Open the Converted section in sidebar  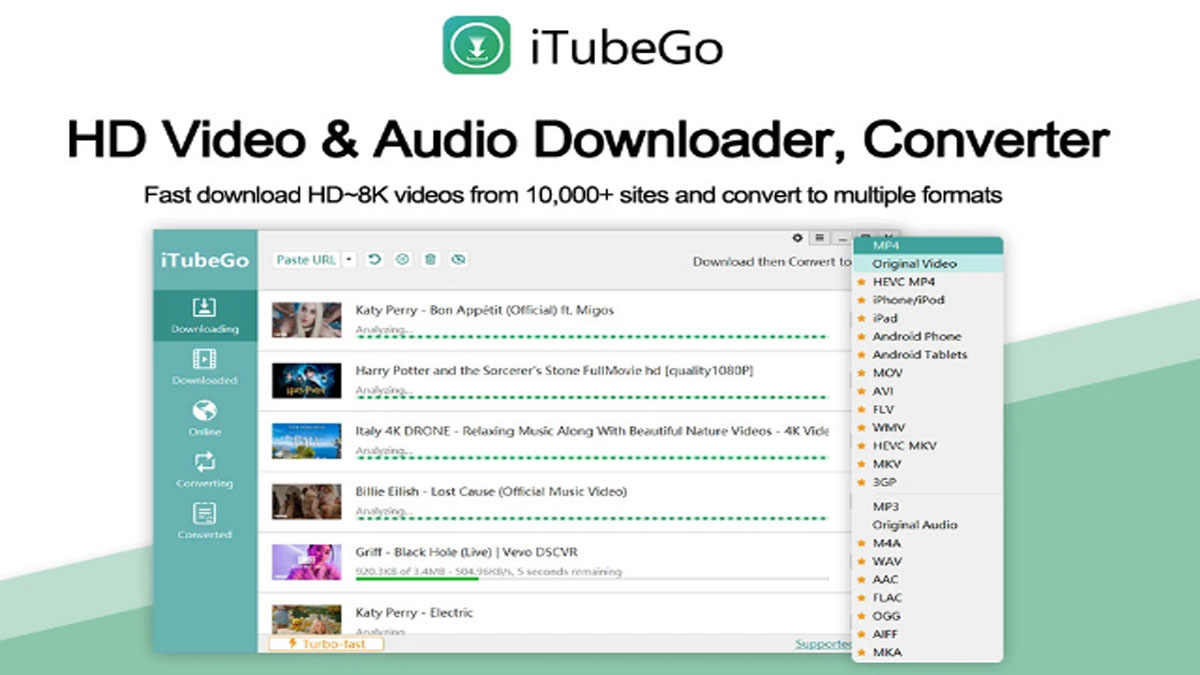click(x=204, y=520)
